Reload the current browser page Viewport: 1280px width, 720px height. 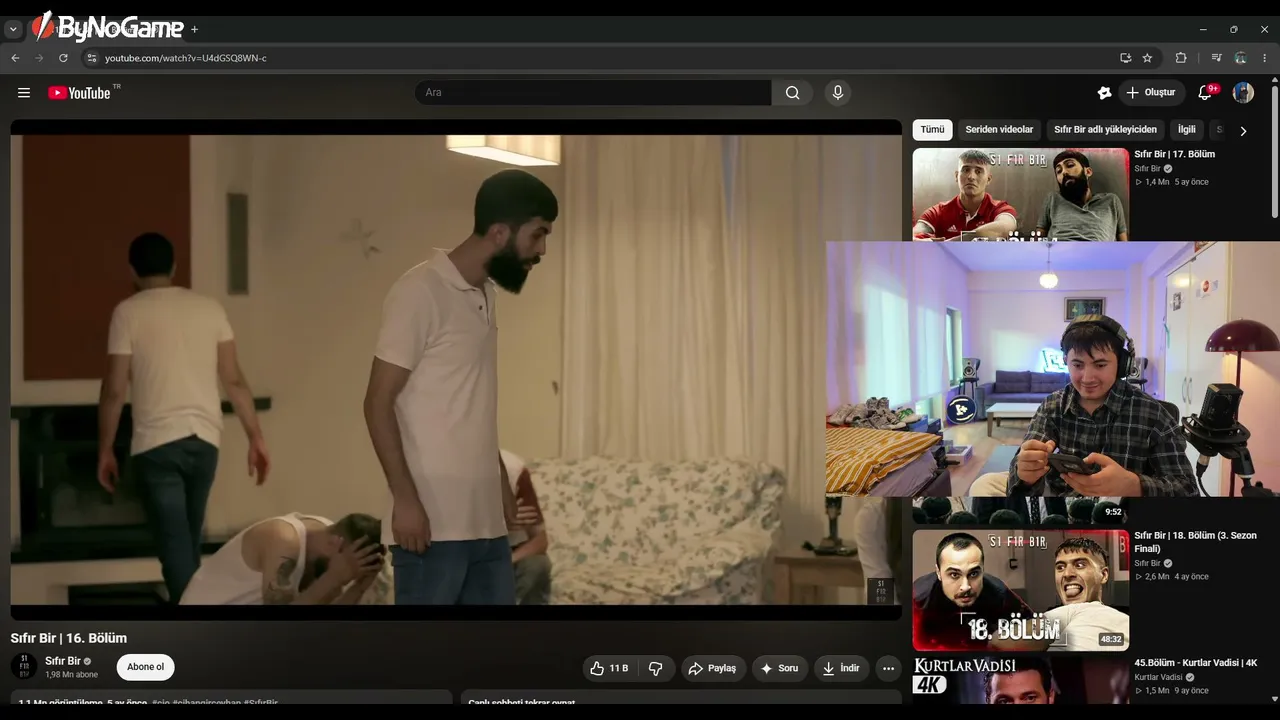coord(63,58)
